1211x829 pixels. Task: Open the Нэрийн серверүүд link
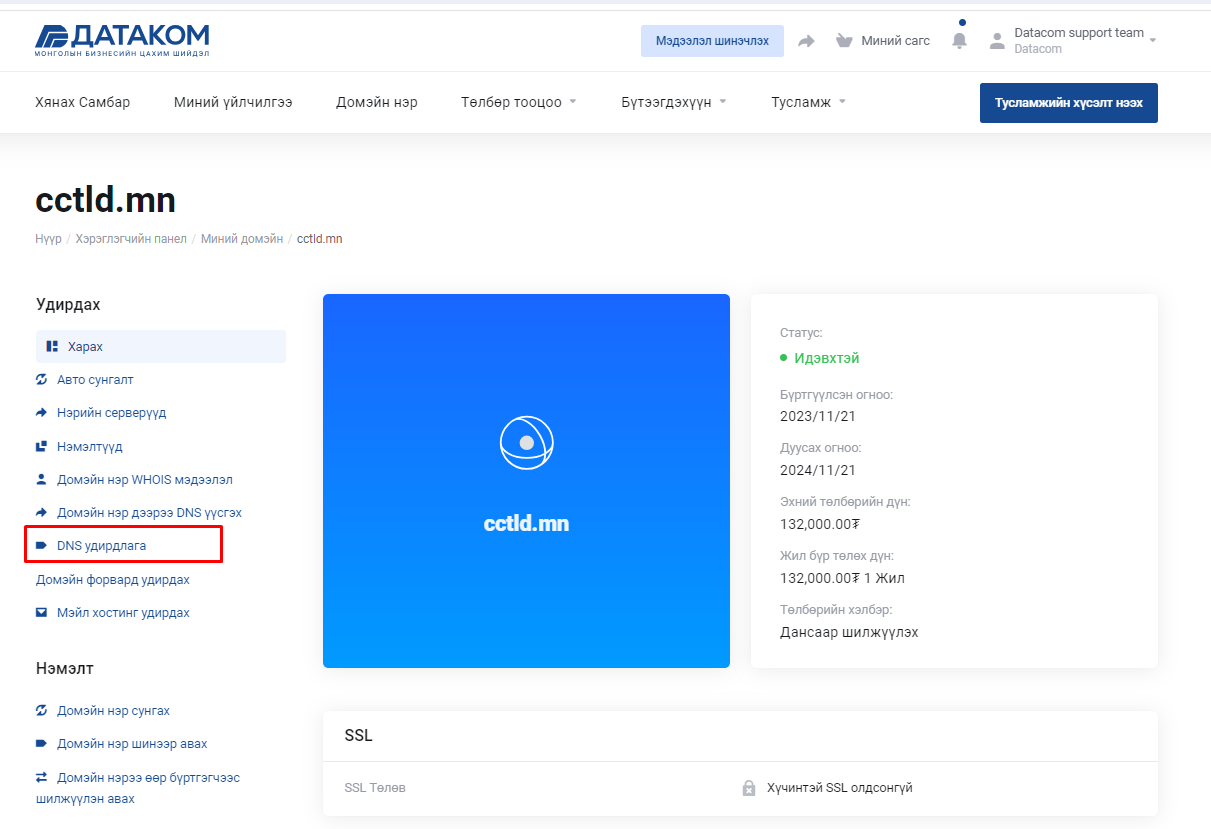pyautogui.click(x=112, y=413)
